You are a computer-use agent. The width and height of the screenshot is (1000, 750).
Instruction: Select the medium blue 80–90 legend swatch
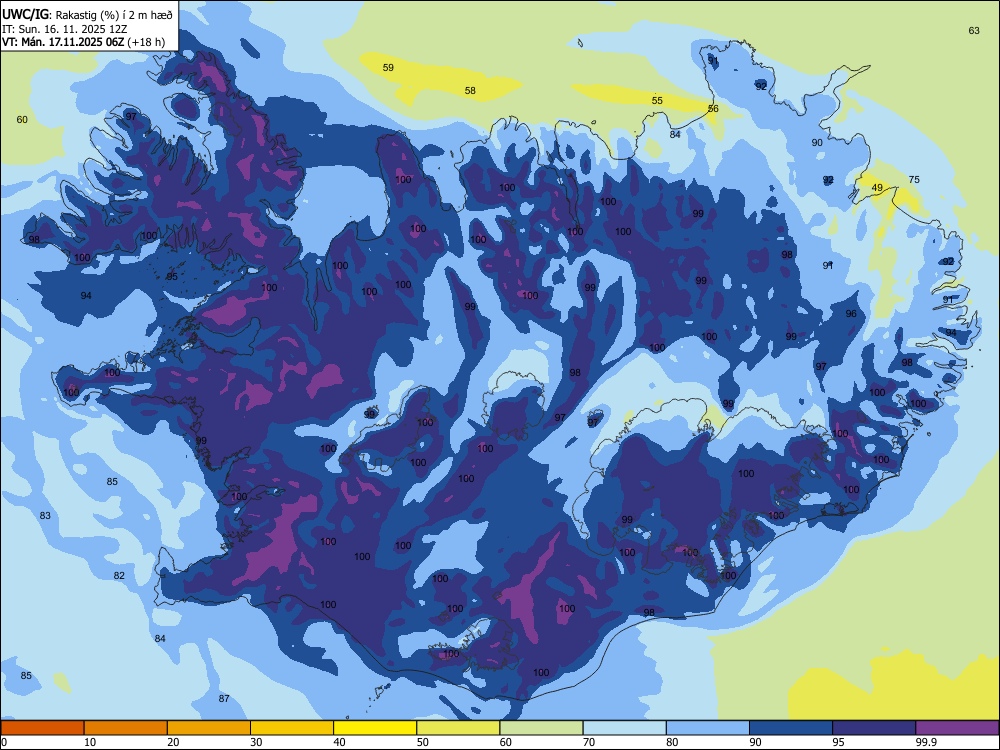point(707,728)
